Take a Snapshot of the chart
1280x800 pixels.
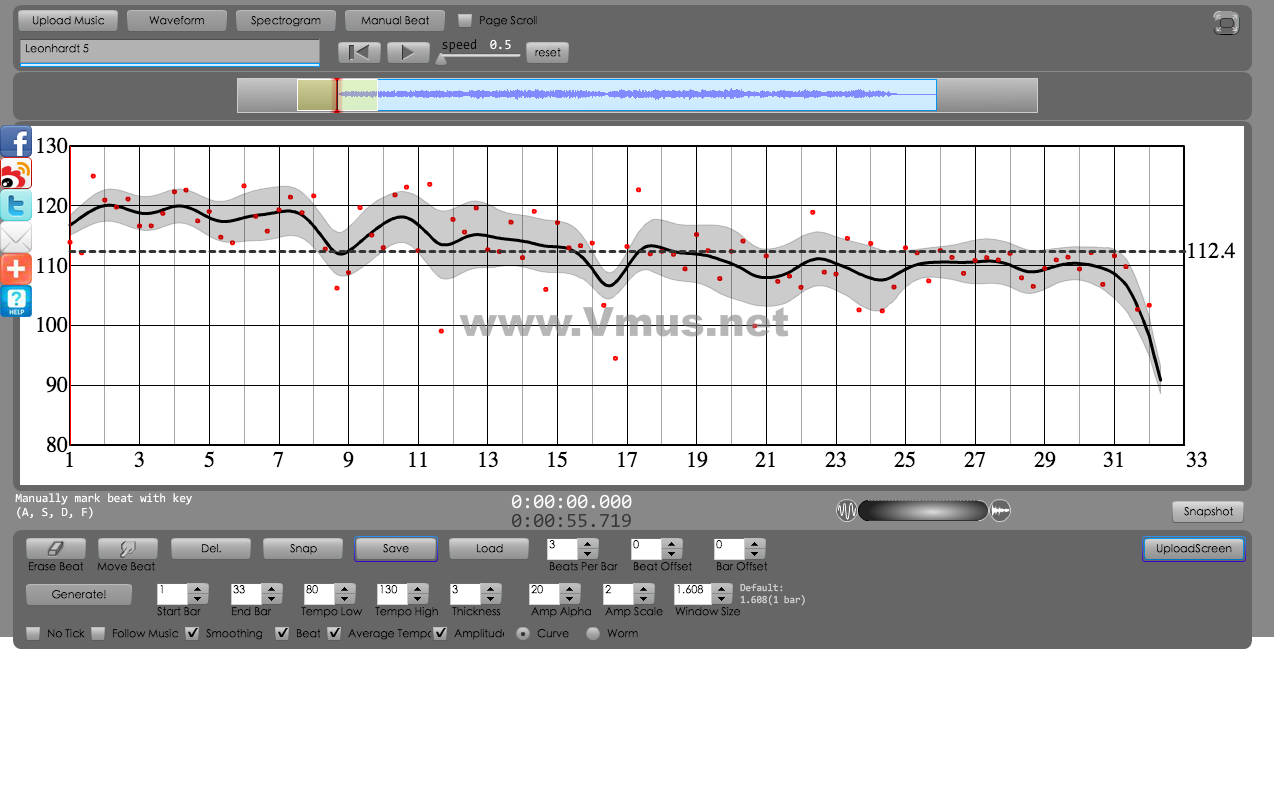click(1208, 511)
